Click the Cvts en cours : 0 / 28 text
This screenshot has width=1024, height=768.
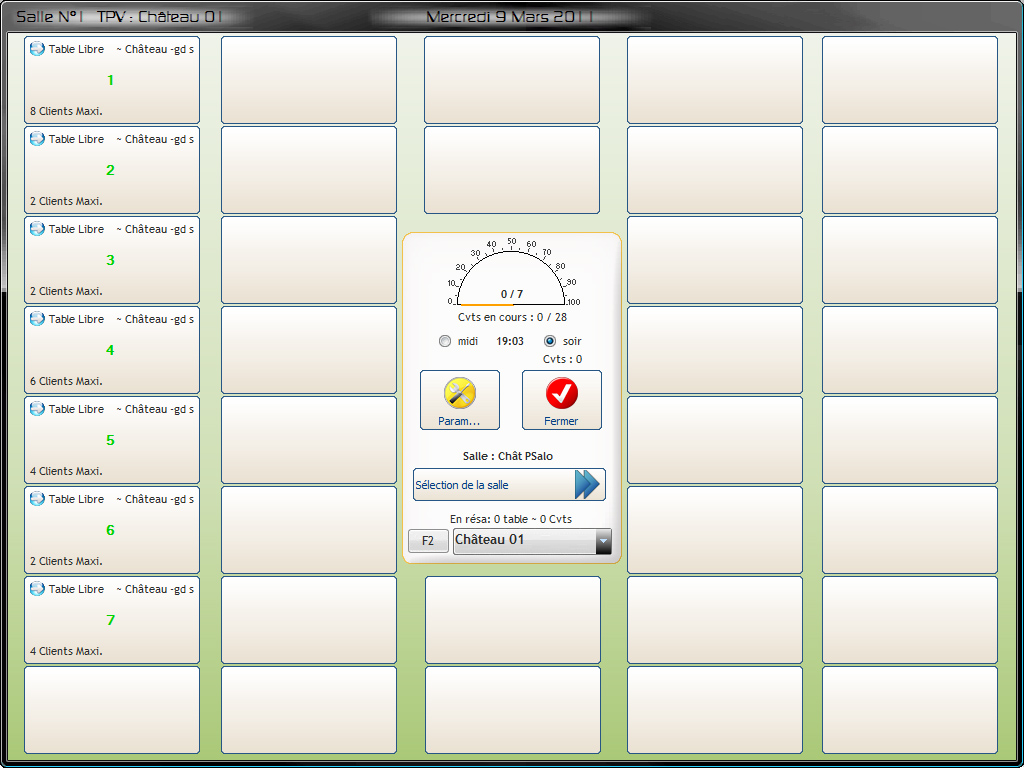pos(512,317)
